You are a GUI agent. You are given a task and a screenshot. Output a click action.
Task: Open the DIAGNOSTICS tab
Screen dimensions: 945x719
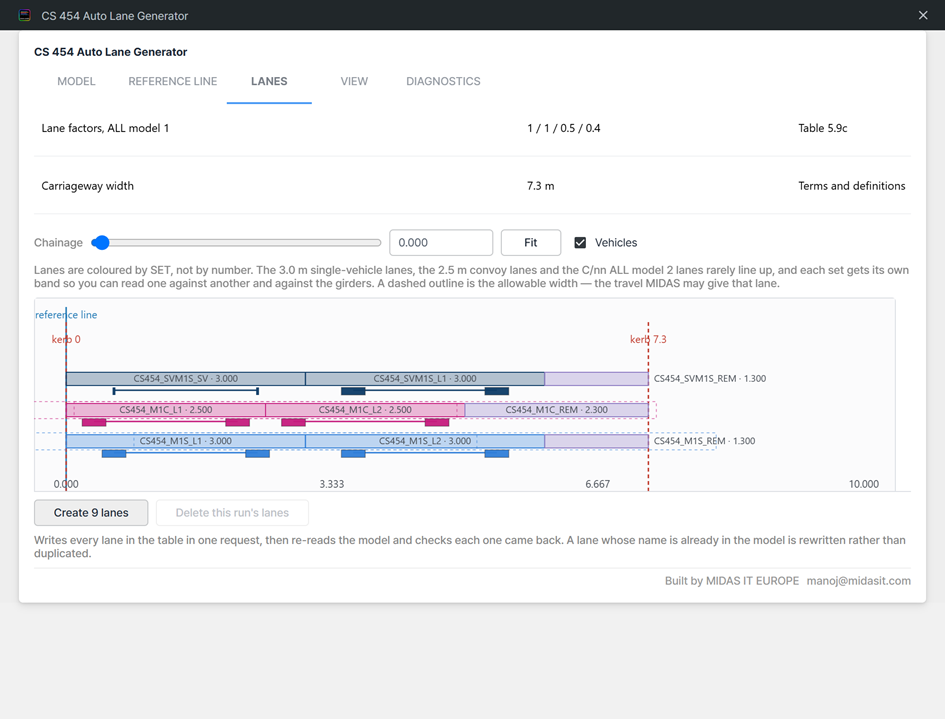[443, 81]
